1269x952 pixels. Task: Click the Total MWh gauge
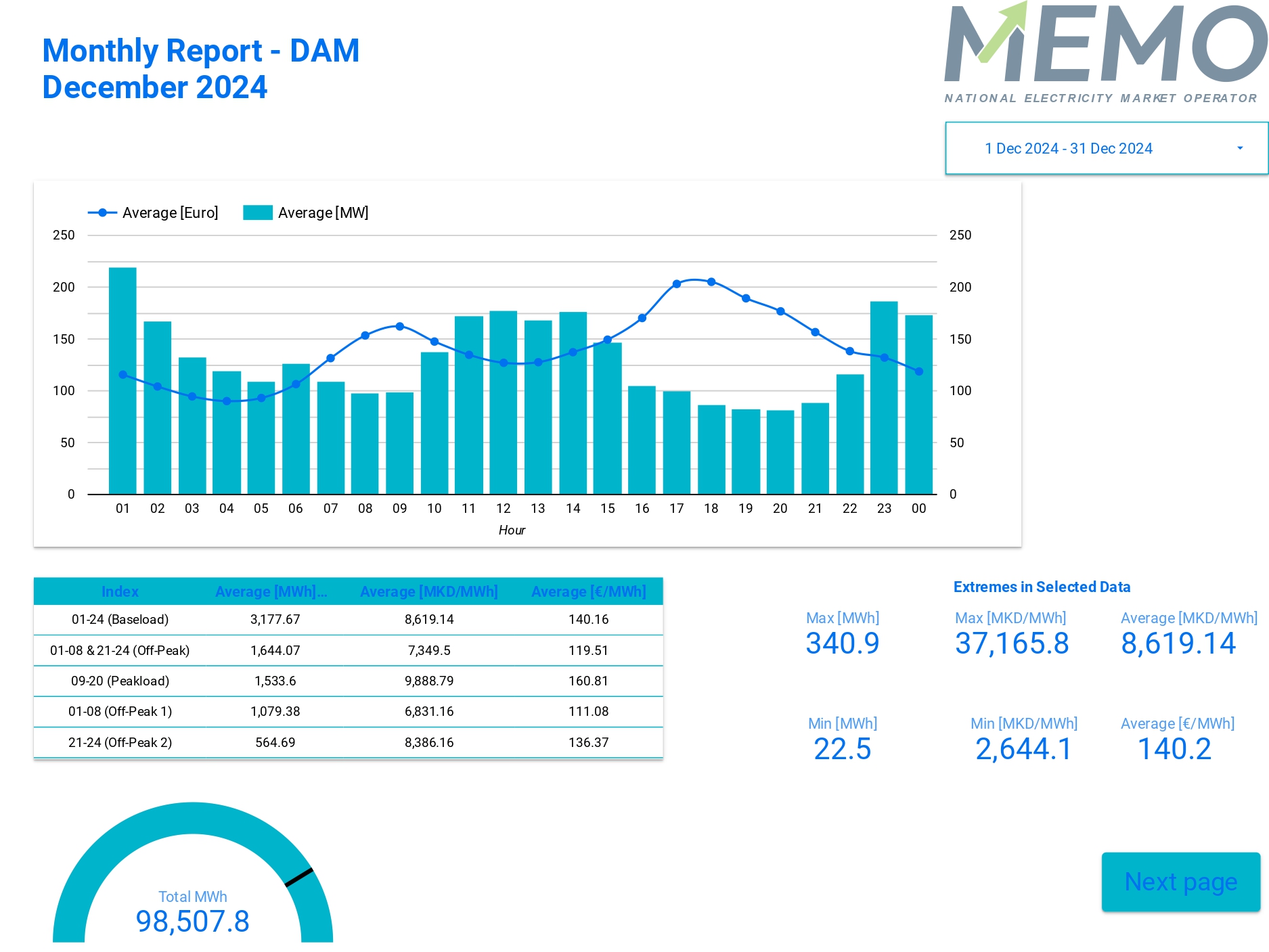[x=193, y=880]
